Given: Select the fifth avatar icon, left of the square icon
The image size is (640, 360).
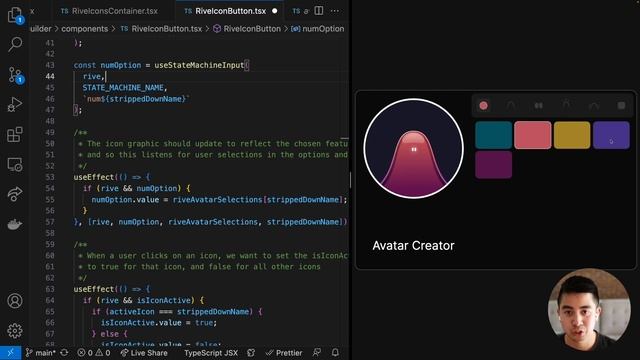Looking at the screenshot, I should click(594, 106).
